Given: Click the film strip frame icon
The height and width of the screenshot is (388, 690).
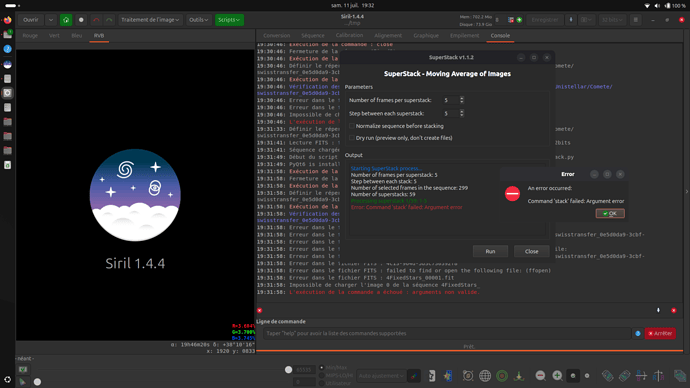Looking at the screenshot, I should pos(448,376).
